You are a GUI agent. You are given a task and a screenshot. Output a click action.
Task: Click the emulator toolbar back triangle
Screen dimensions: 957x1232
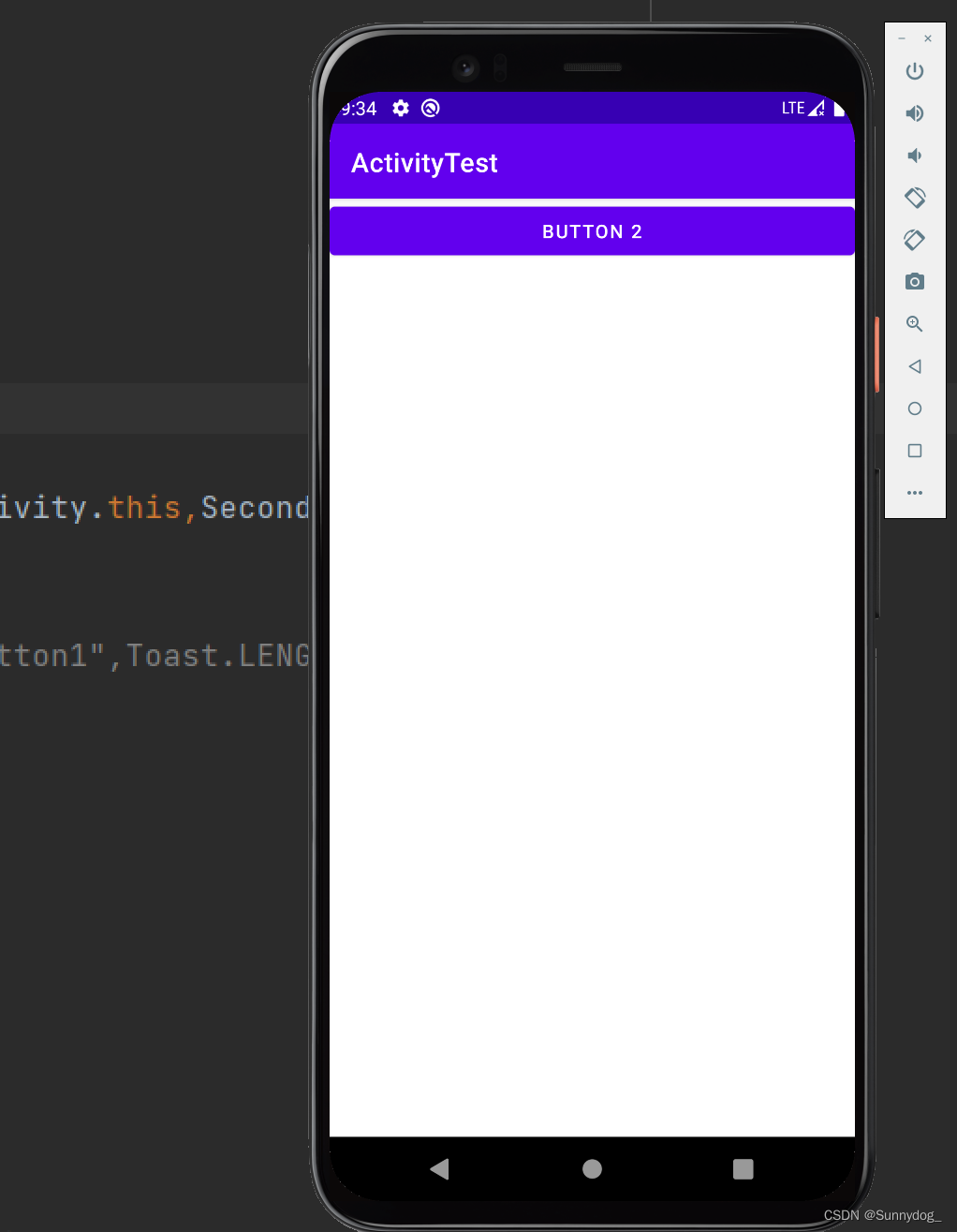pyautogui.click(x=915, y=366)
